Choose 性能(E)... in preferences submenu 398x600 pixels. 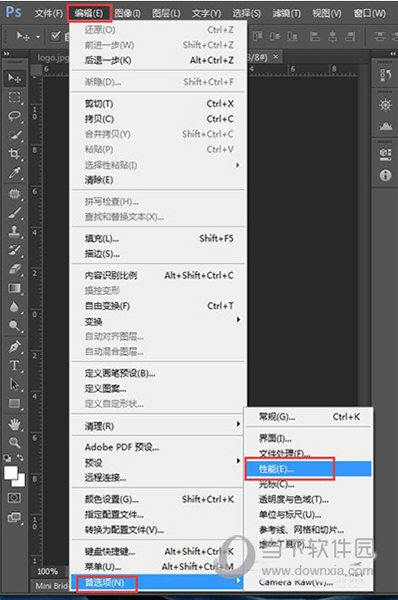pyautogui.click(x=308, y=469)
